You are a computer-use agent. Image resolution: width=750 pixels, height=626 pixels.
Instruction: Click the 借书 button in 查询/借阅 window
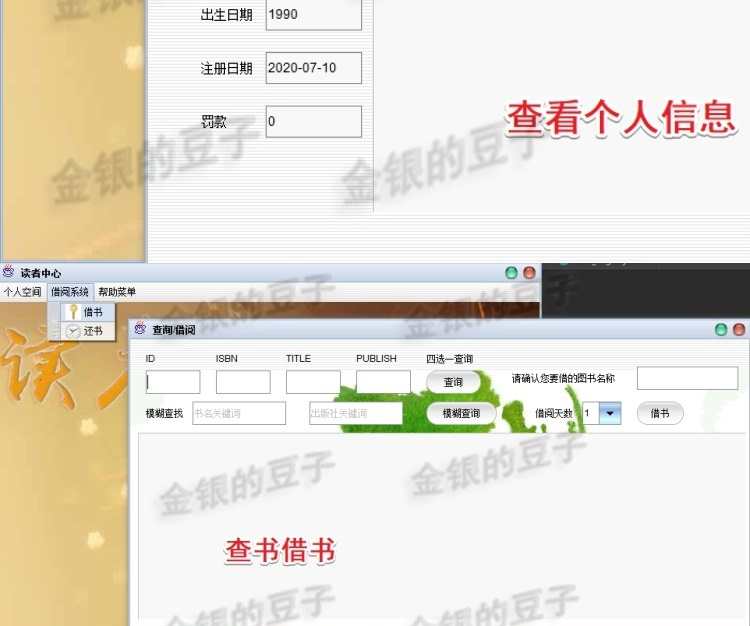click(660, 413)
